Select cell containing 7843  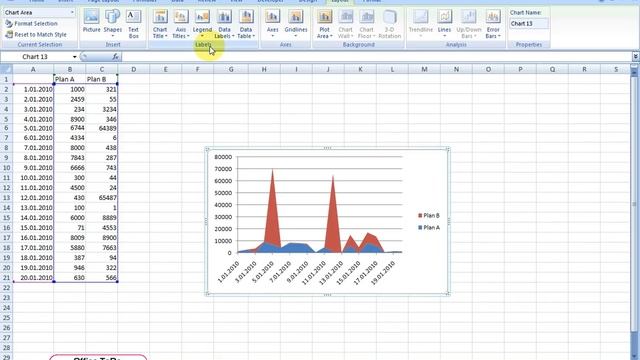tap(69, 158)
